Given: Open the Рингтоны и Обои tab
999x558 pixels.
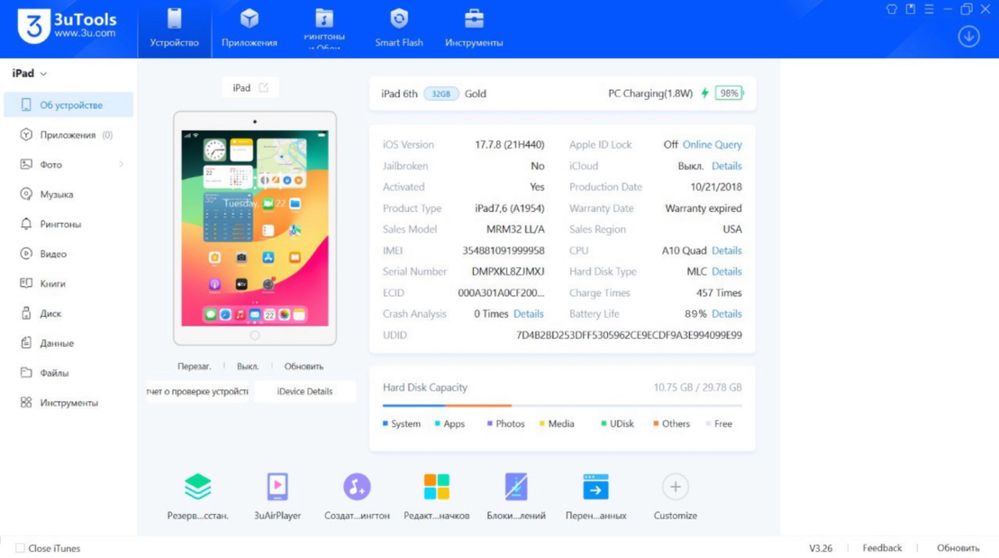Looking at the screenshot, I should pyautogui.click(x=324, y=29).
